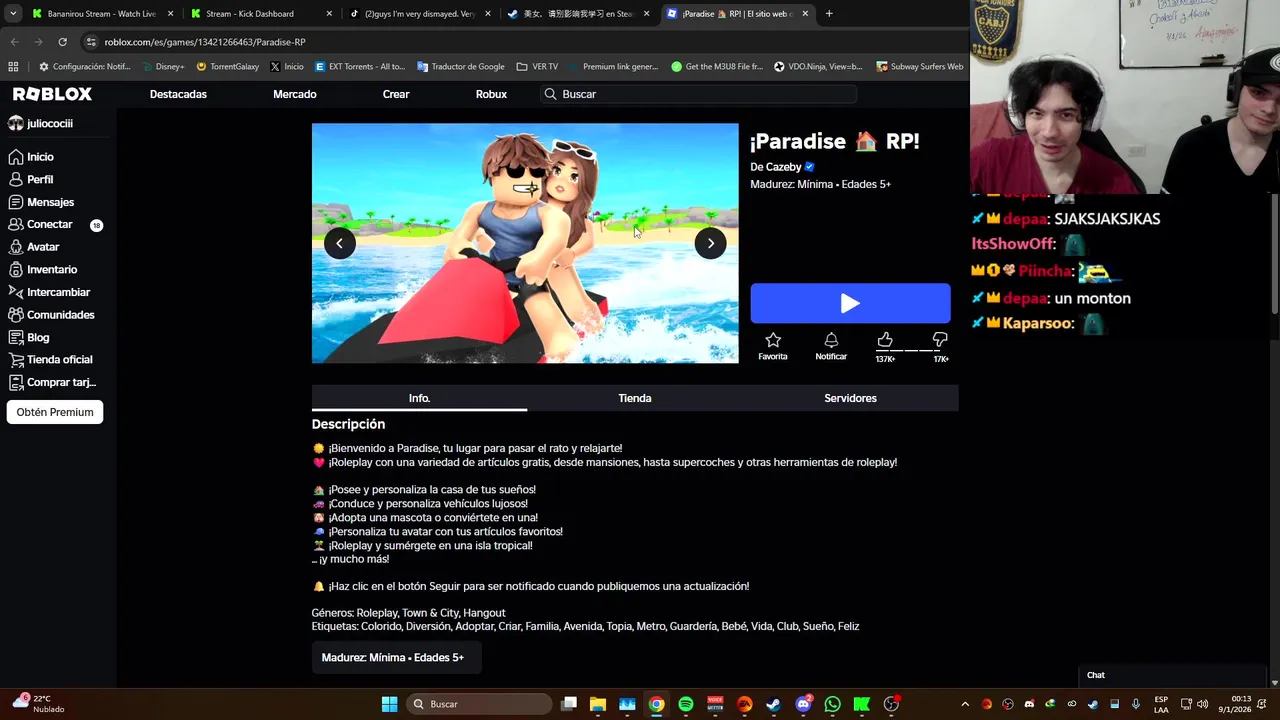Image resolution: width=1280 pixels, height=720 pixels.
Task: Click the Roleplay genre link
Action: pyautogui.click(x=377, y=613)
